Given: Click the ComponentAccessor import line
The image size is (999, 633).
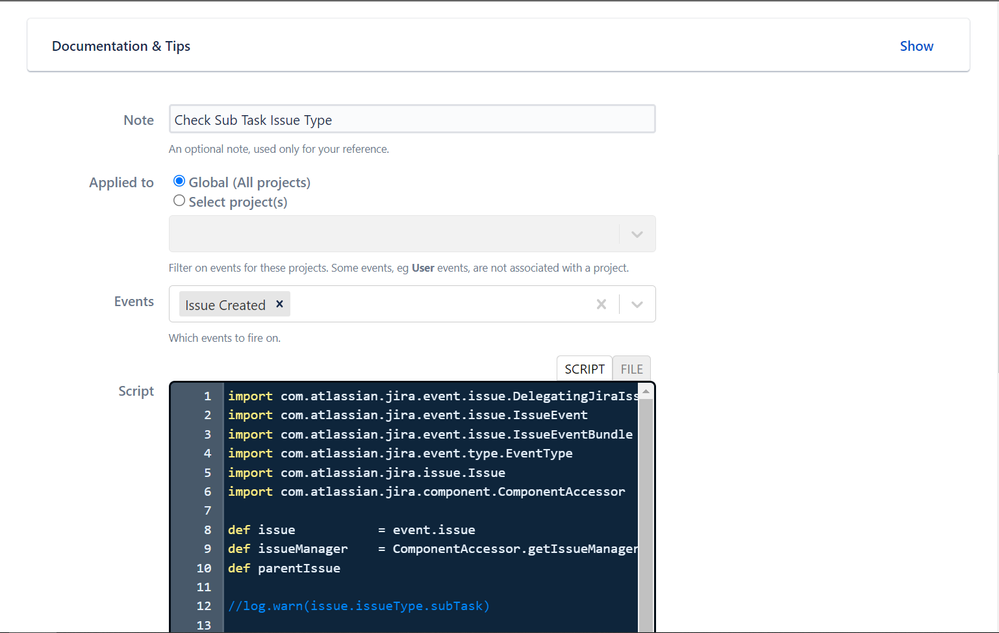Looking at the screenshot, I should click(426, 492).
